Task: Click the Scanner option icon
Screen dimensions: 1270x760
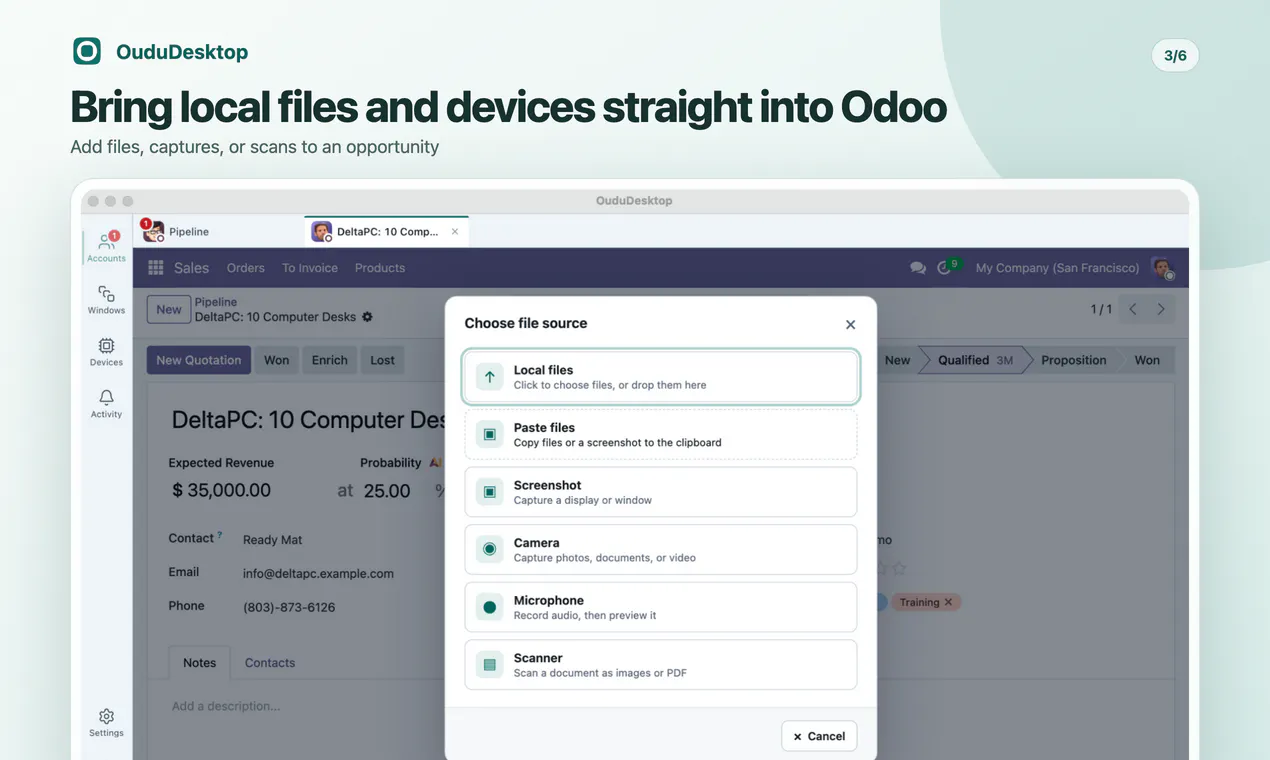Action: 489,664
